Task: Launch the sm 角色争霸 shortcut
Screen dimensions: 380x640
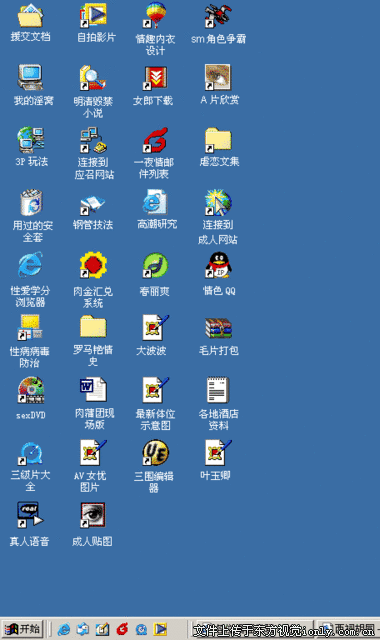Action: 218,16
